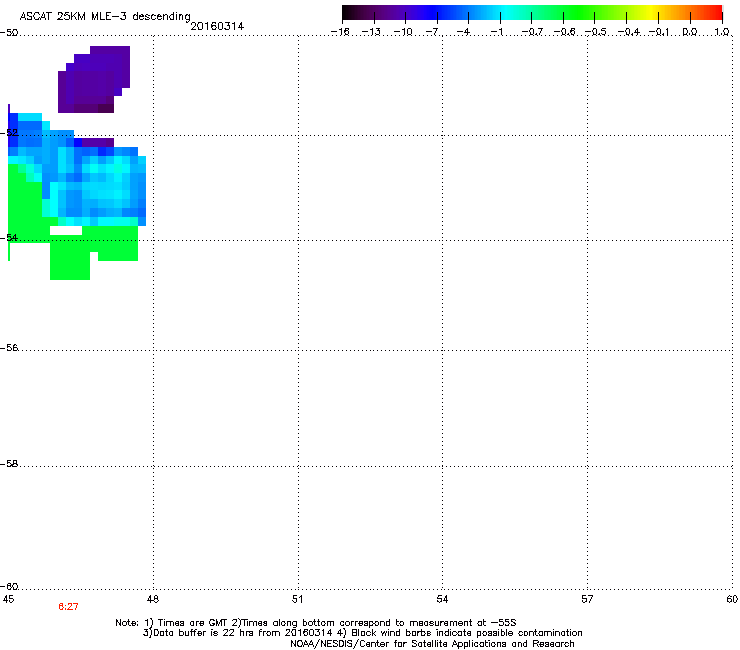The height and width of the screenshot is (650, 740).
Task: Click the color bar's green region
Action: (x=580, y=12)
